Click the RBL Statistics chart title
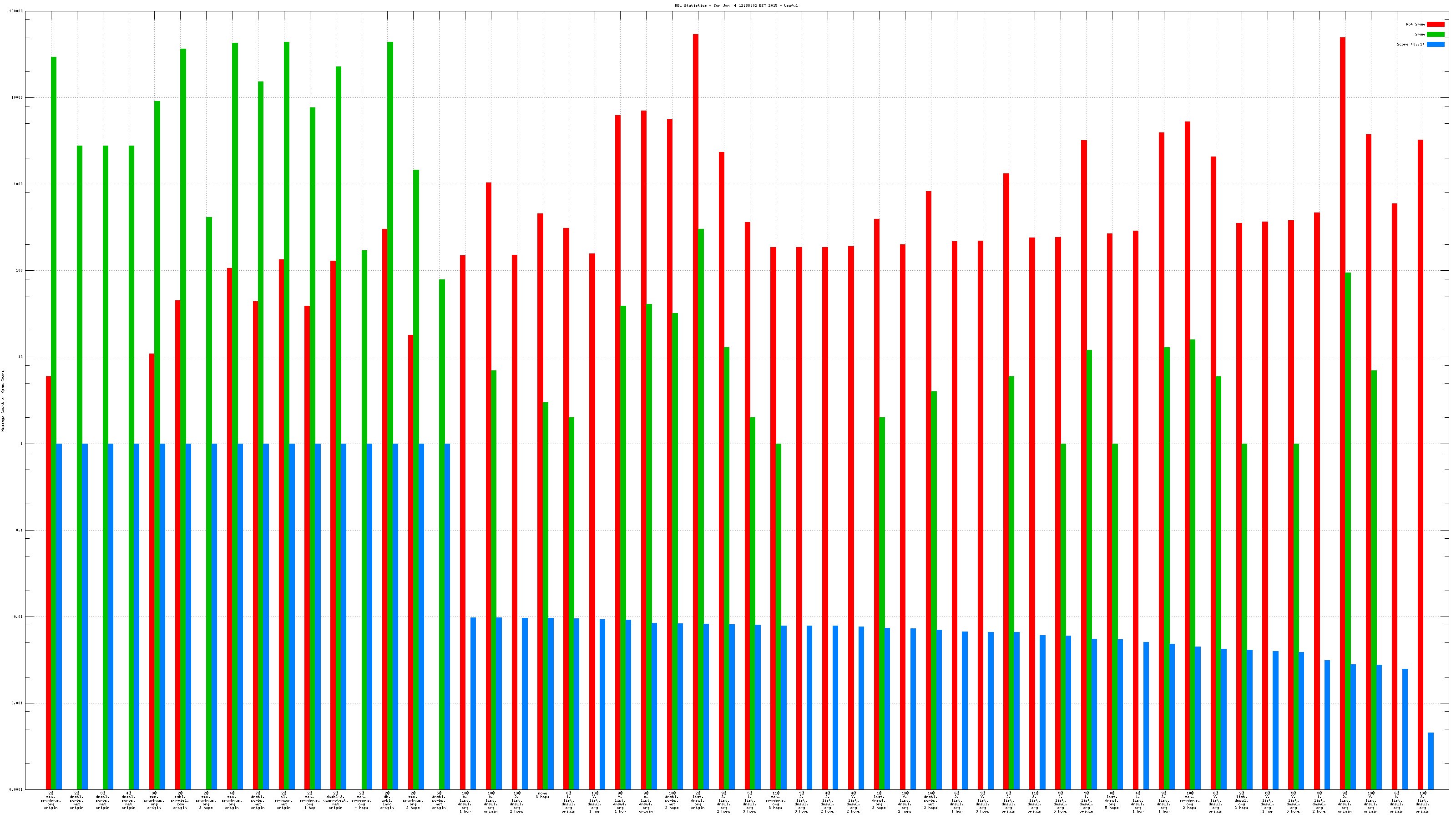The height and width of the screenshot is (819, 1456). (x=728, y=5)
